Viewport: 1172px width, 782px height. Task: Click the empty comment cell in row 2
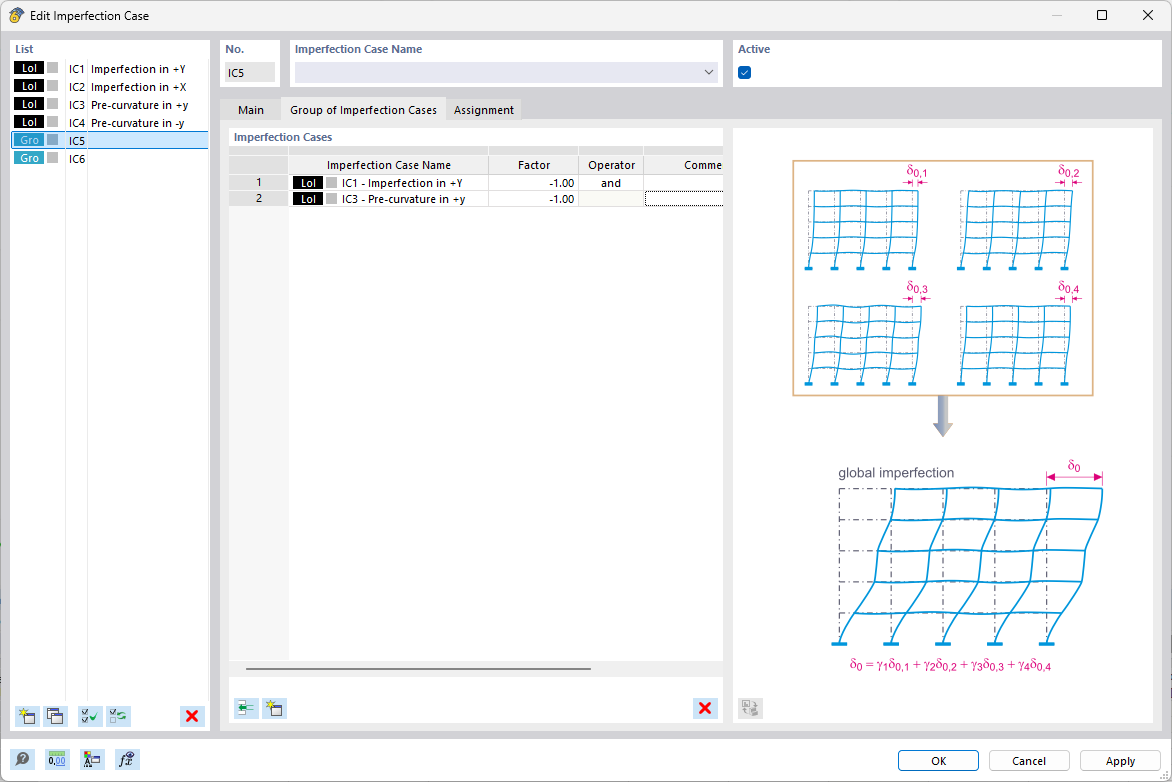tap(684, 199)
